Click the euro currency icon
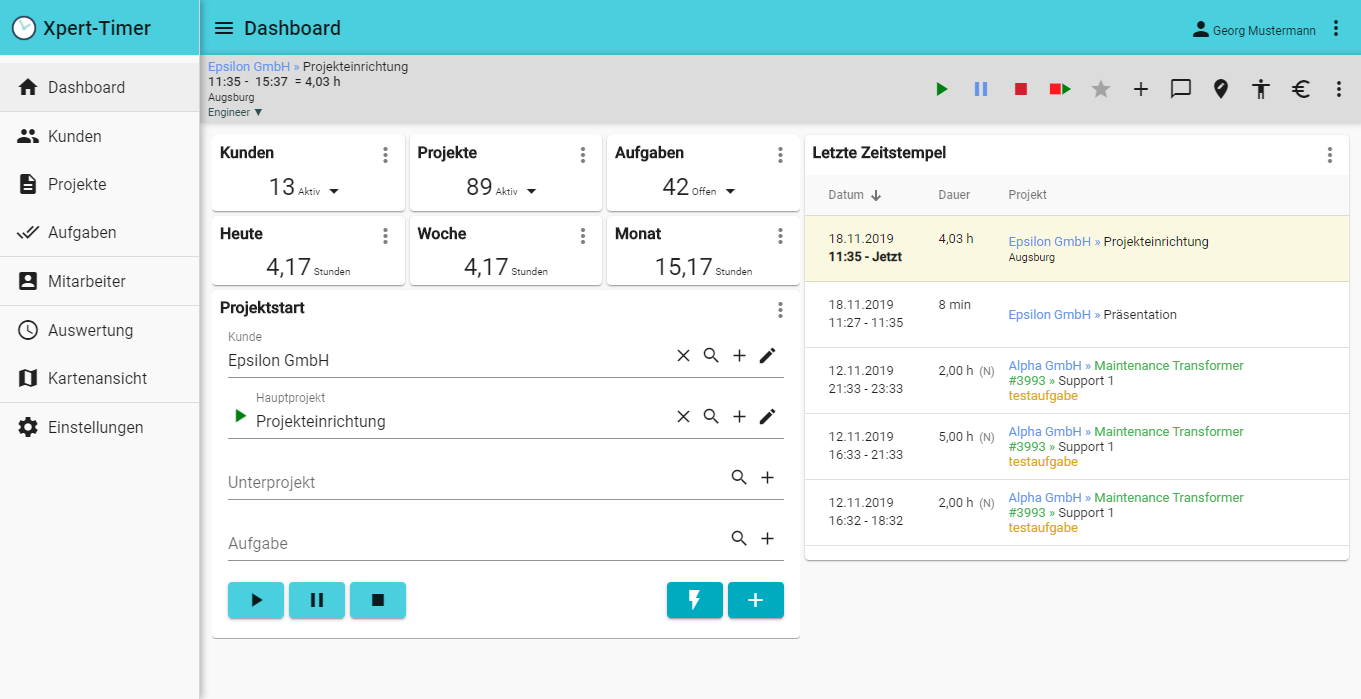The height and width of the screenshot is (699, 1361). [1300, 89]
